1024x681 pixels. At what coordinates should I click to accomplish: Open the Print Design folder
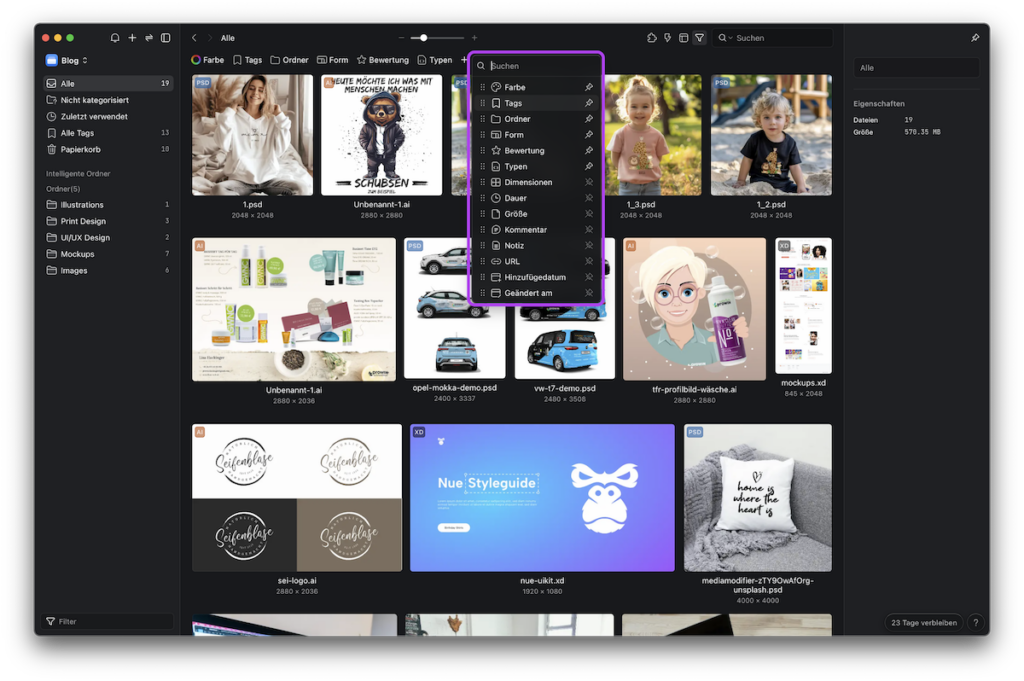click(108, 221)
